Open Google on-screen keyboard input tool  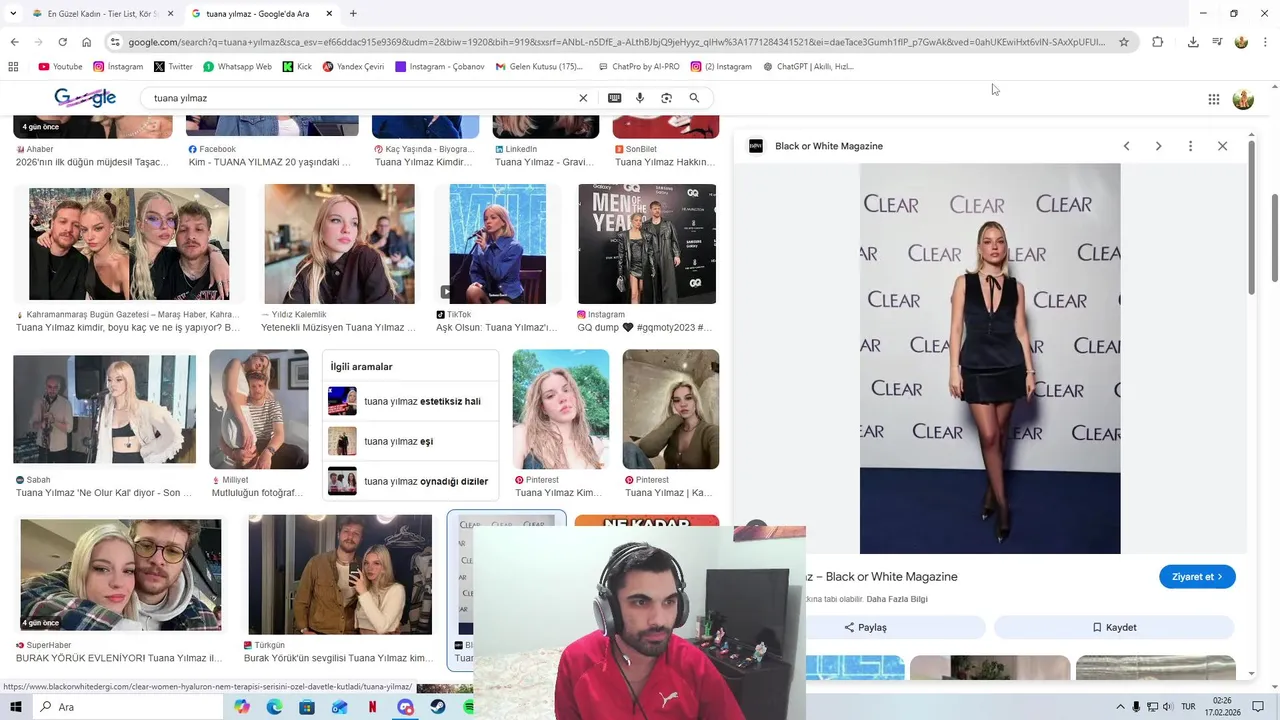(x=614, y=98)
